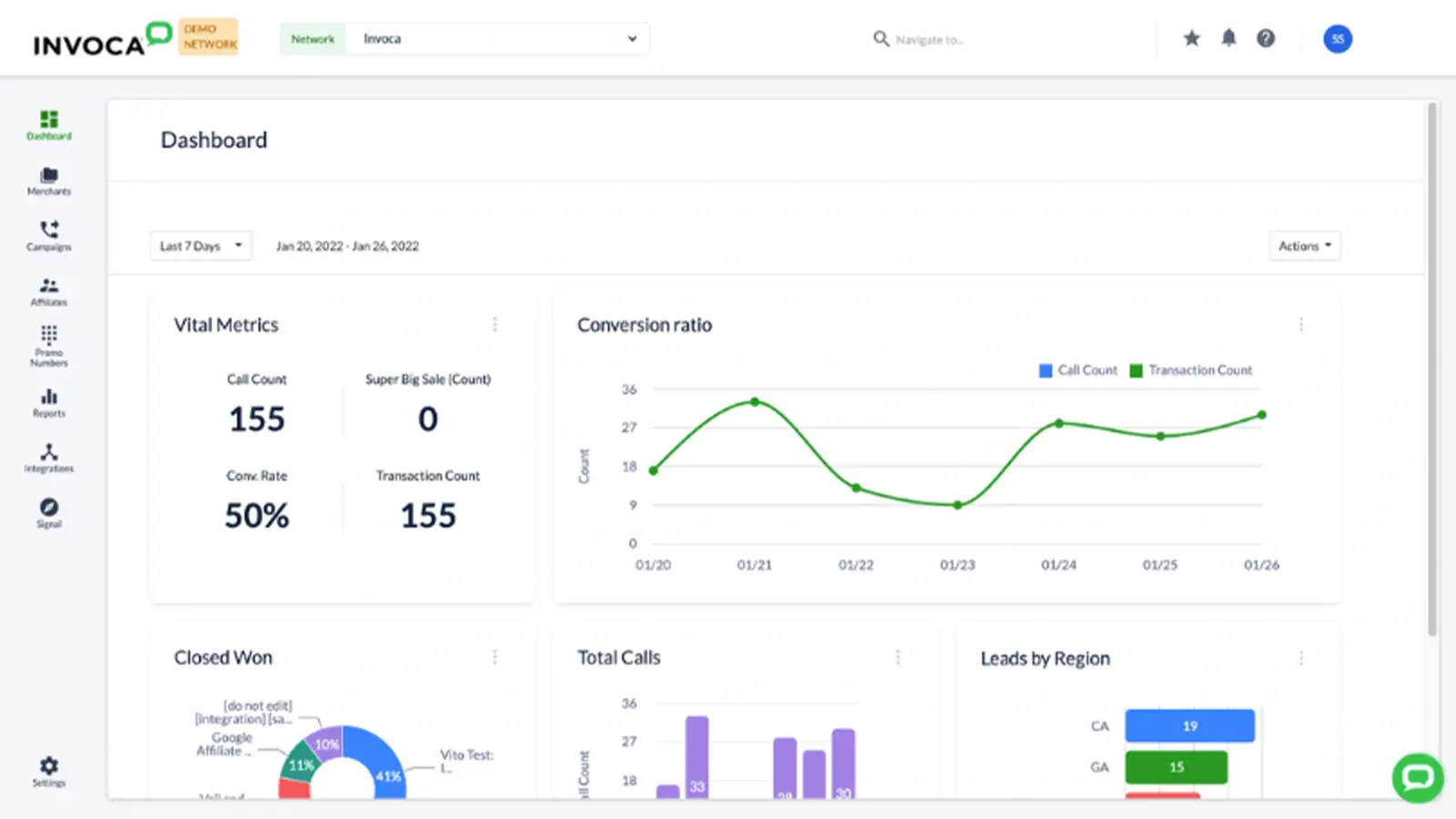
Task: Click the date range Jan 20 - Jan 26
Action: coord(348,246)
